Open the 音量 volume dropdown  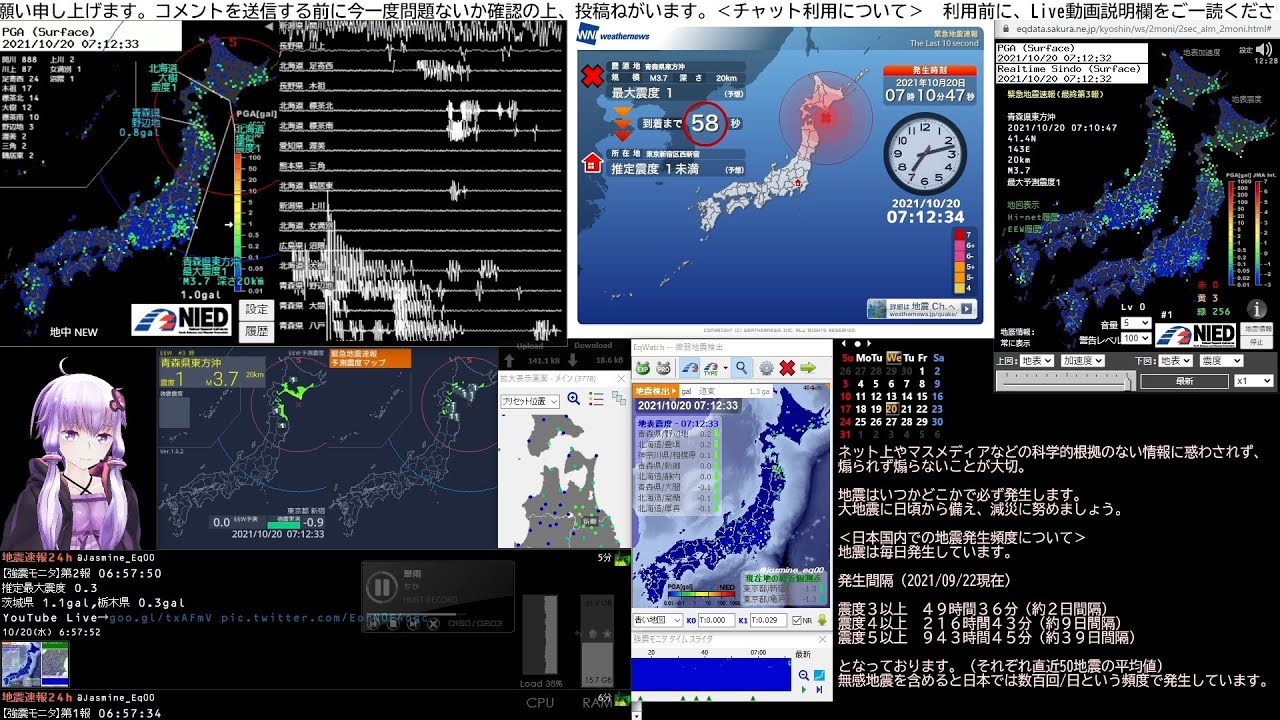pos(1135,324)
